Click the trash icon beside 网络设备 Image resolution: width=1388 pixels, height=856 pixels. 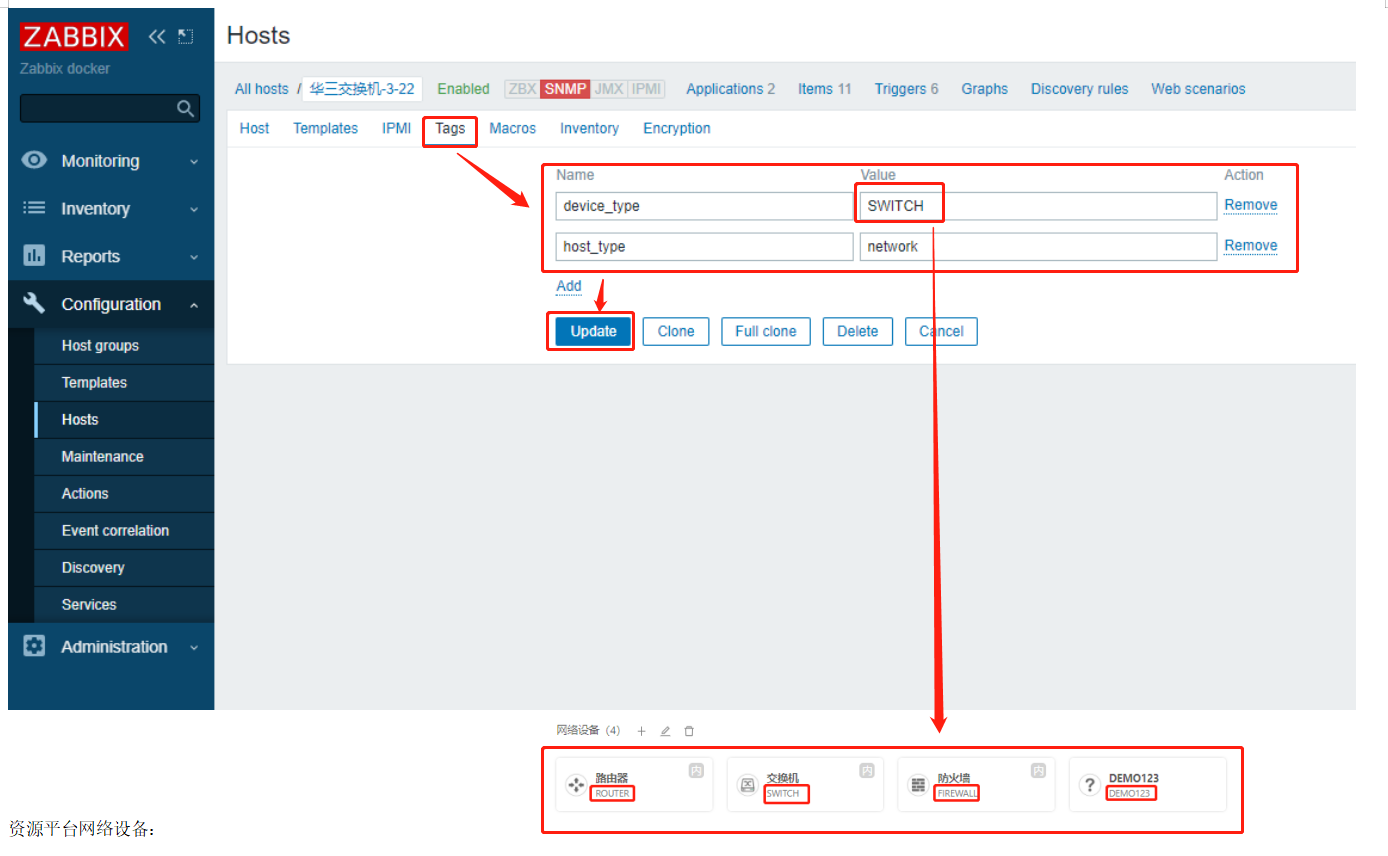tap(689, 731)
